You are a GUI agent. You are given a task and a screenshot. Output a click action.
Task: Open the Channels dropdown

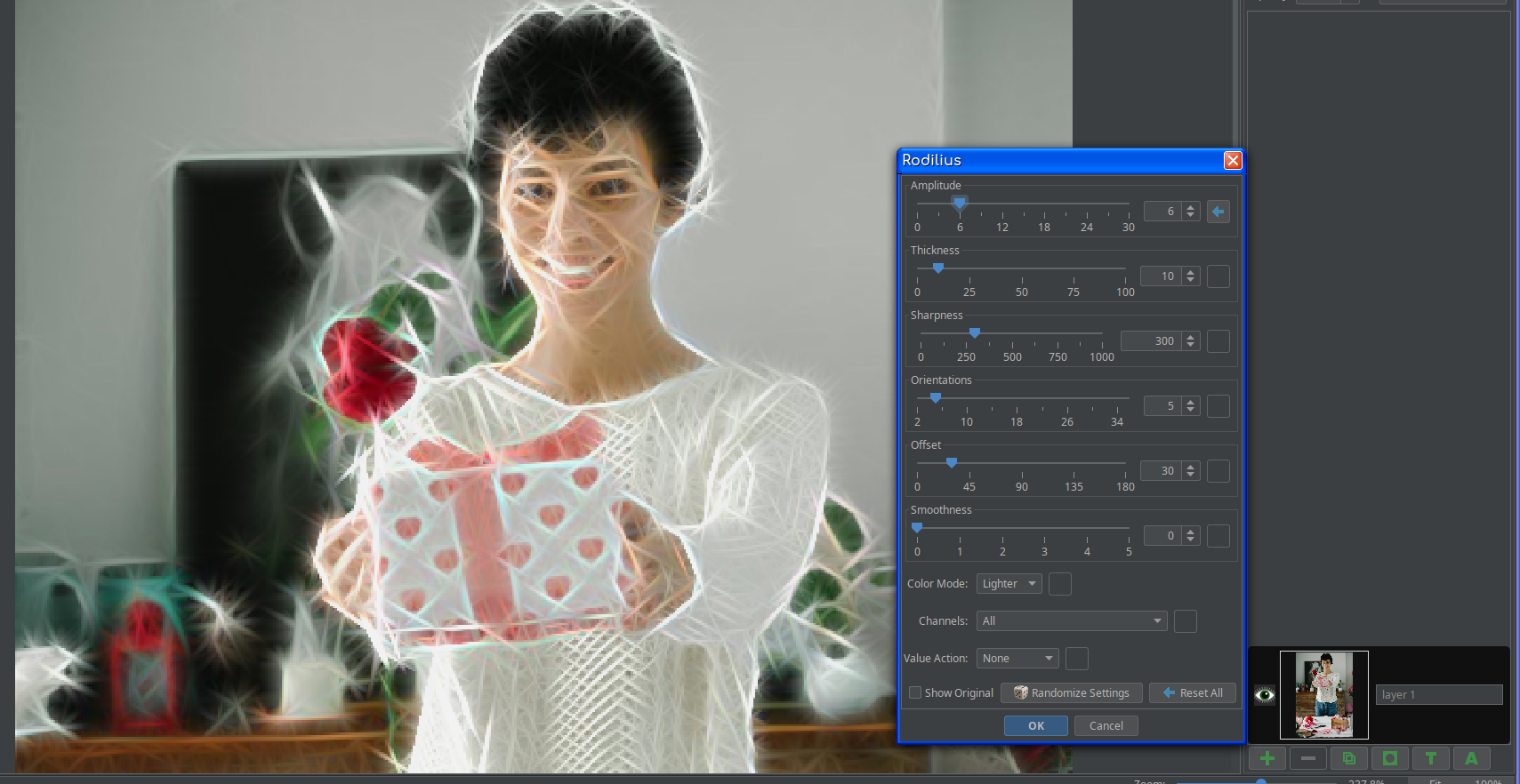pyautogui.click(x=1072, y=621)
